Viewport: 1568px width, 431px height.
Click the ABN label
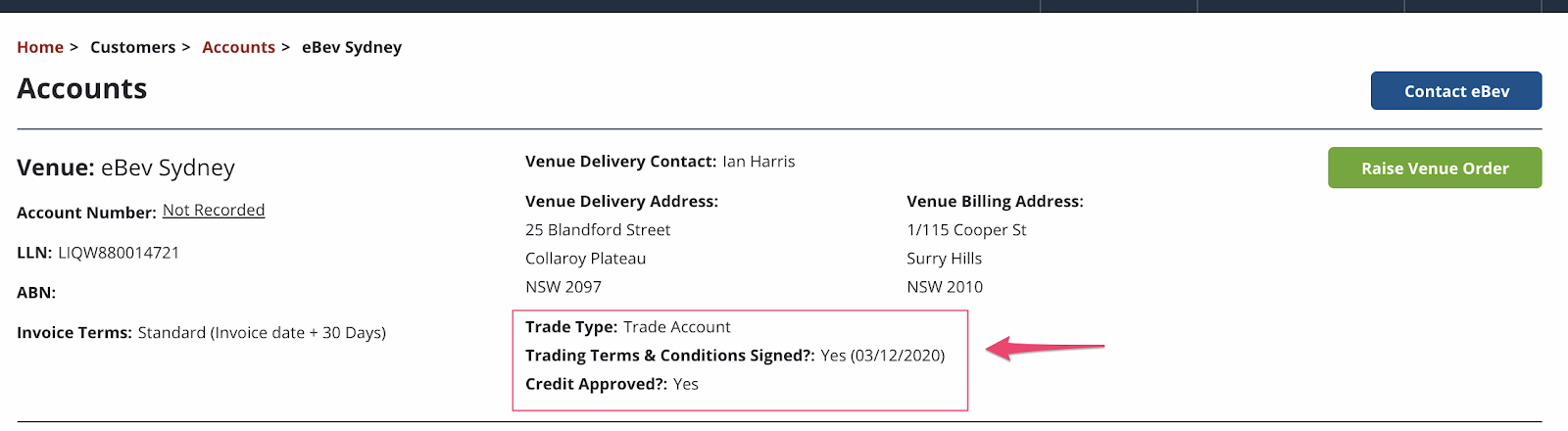pyautogui.click(x=36, y=293)
